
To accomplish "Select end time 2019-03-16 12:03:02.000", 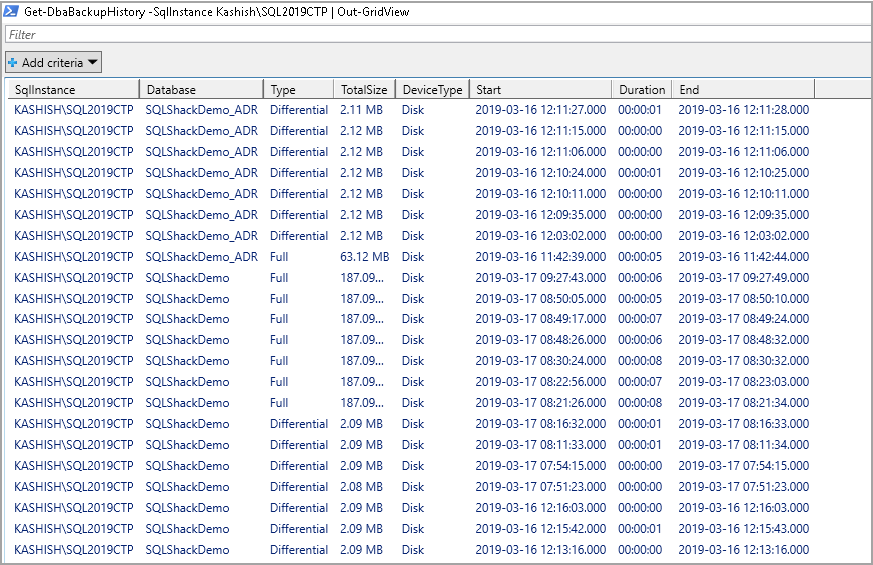I will (x=743, y=235).
